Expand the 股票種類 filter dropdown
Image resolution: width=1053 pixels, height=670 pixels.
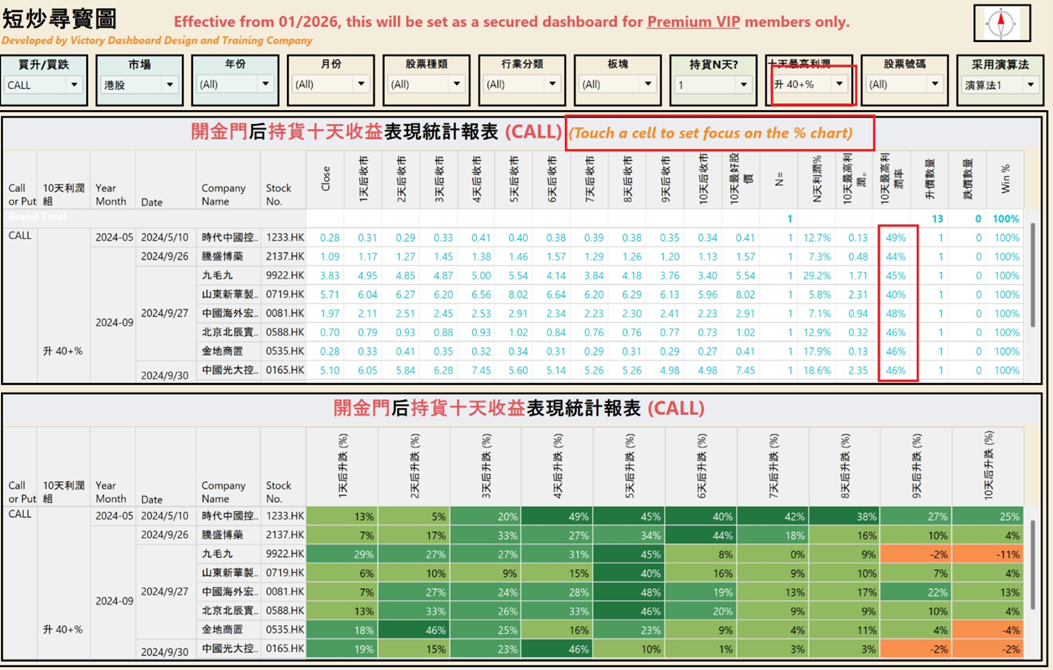(x=456, y=85)
